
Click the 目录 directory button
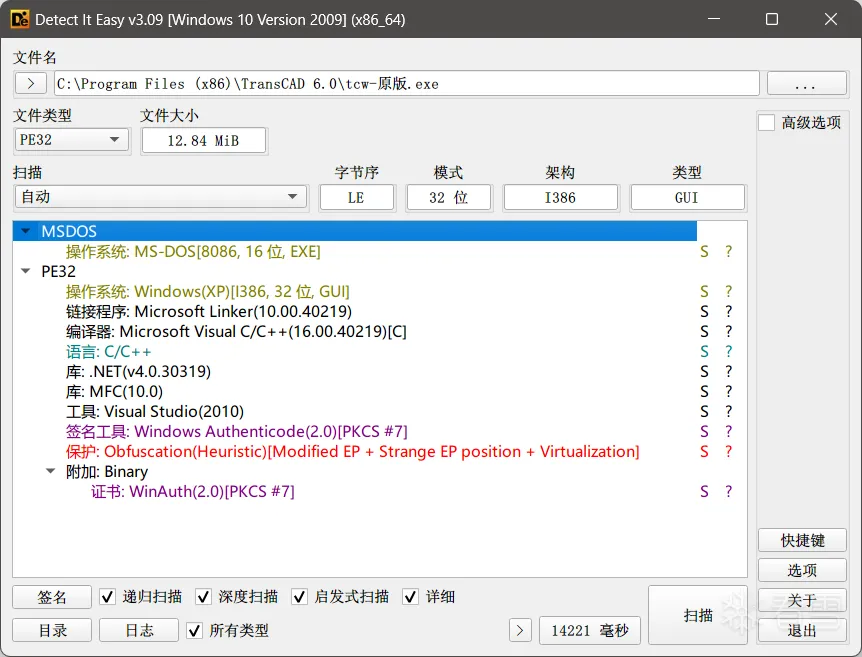tap(52, 630)
